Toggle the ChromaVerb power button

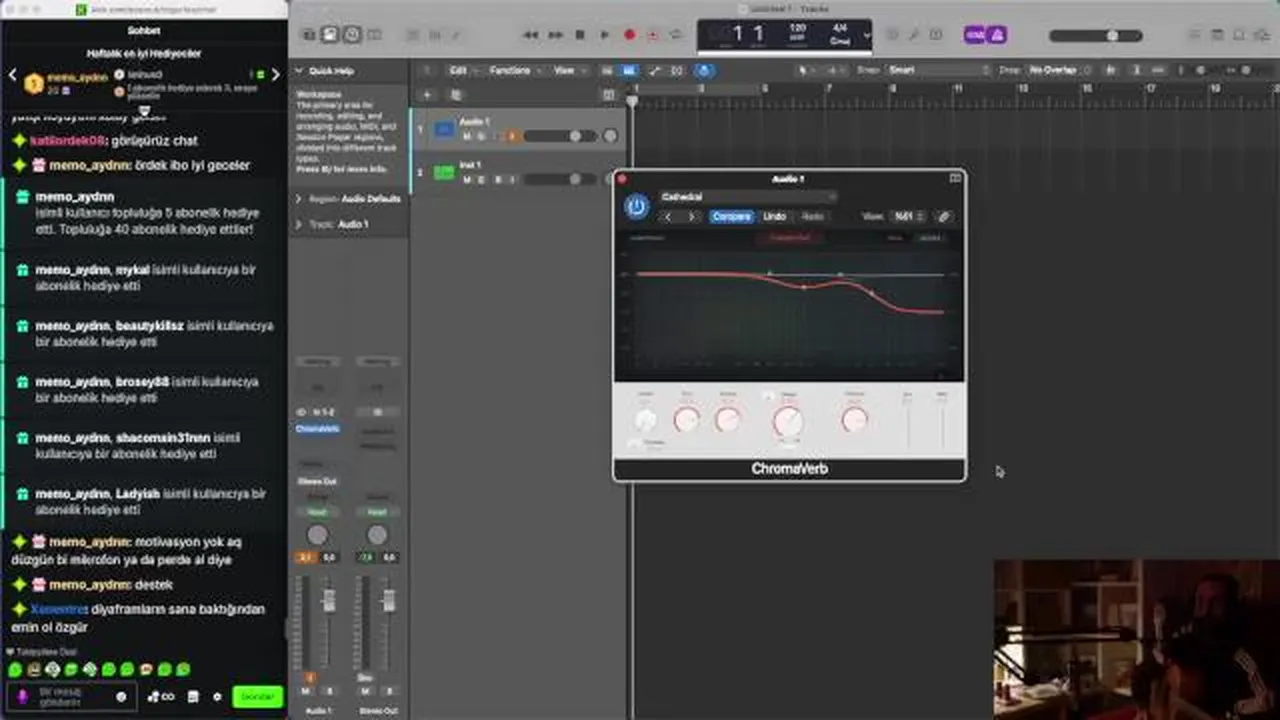pyautogui.click(x=636, y=207)
